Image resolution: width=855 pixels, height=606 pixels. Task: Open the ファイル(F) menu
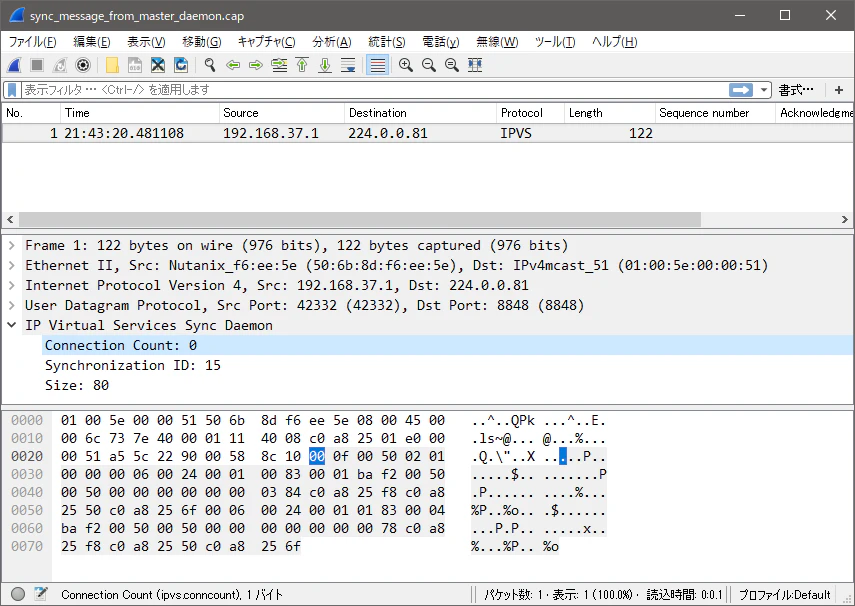tap(33, 42)
